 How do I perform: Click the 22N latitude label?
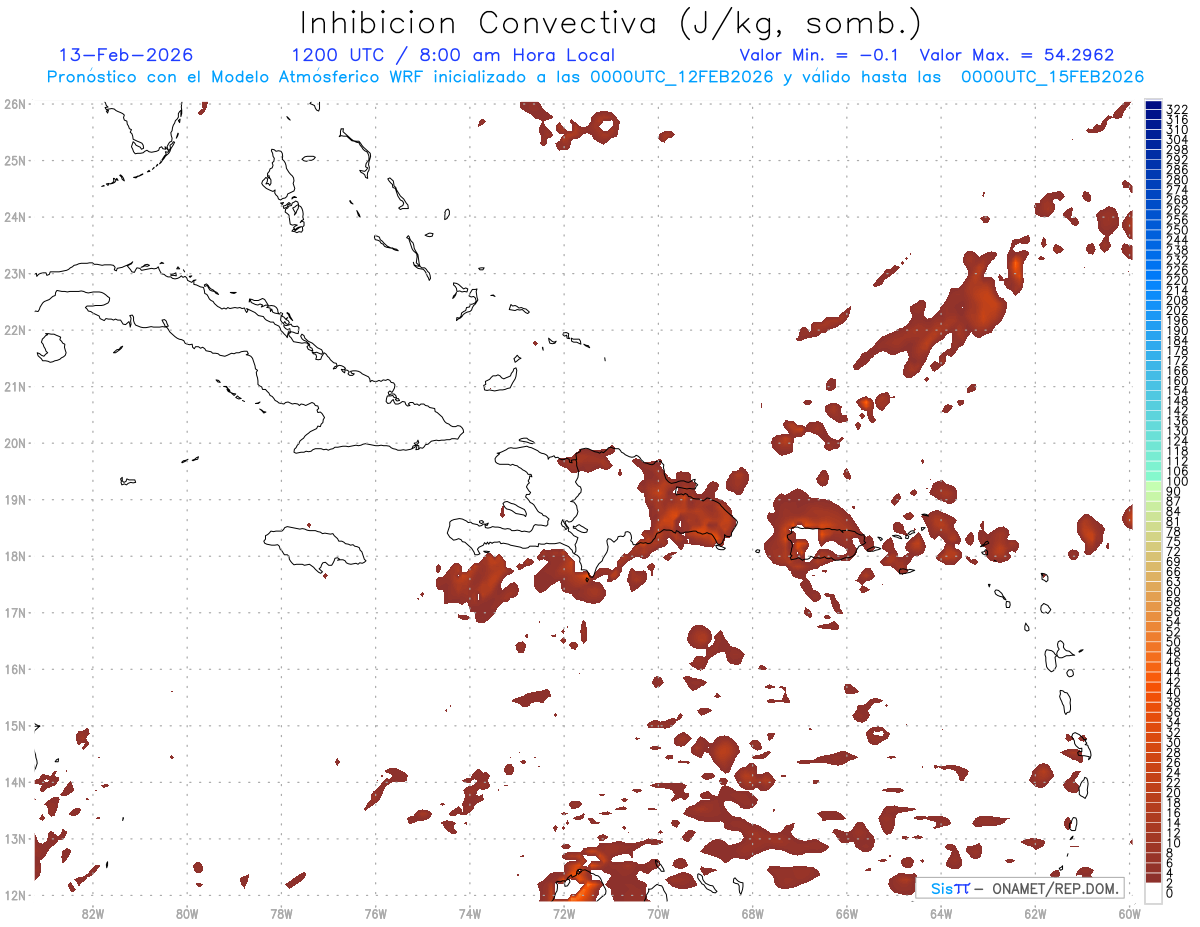click(15, 330)
